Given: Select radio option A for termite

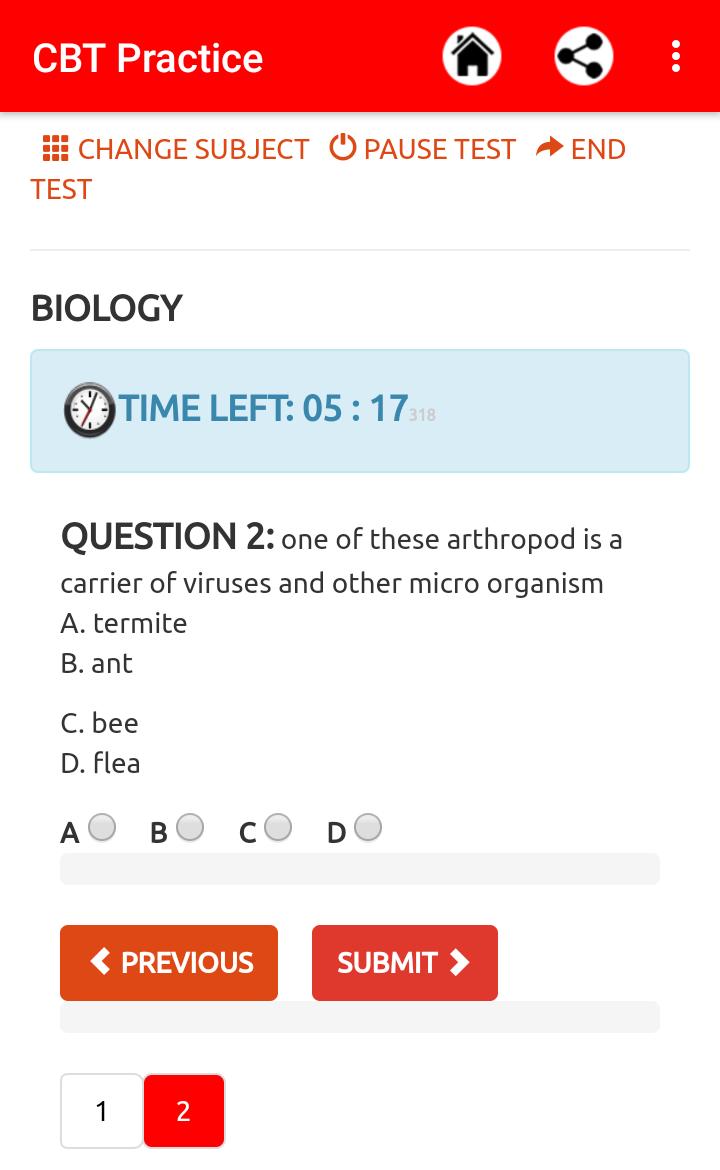Looking at the screenshot, I should (x=102, y=828).
